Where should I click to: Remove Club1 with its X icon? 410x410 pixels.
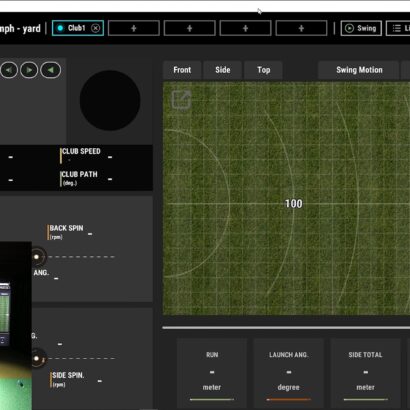click(x=96, y=28)
